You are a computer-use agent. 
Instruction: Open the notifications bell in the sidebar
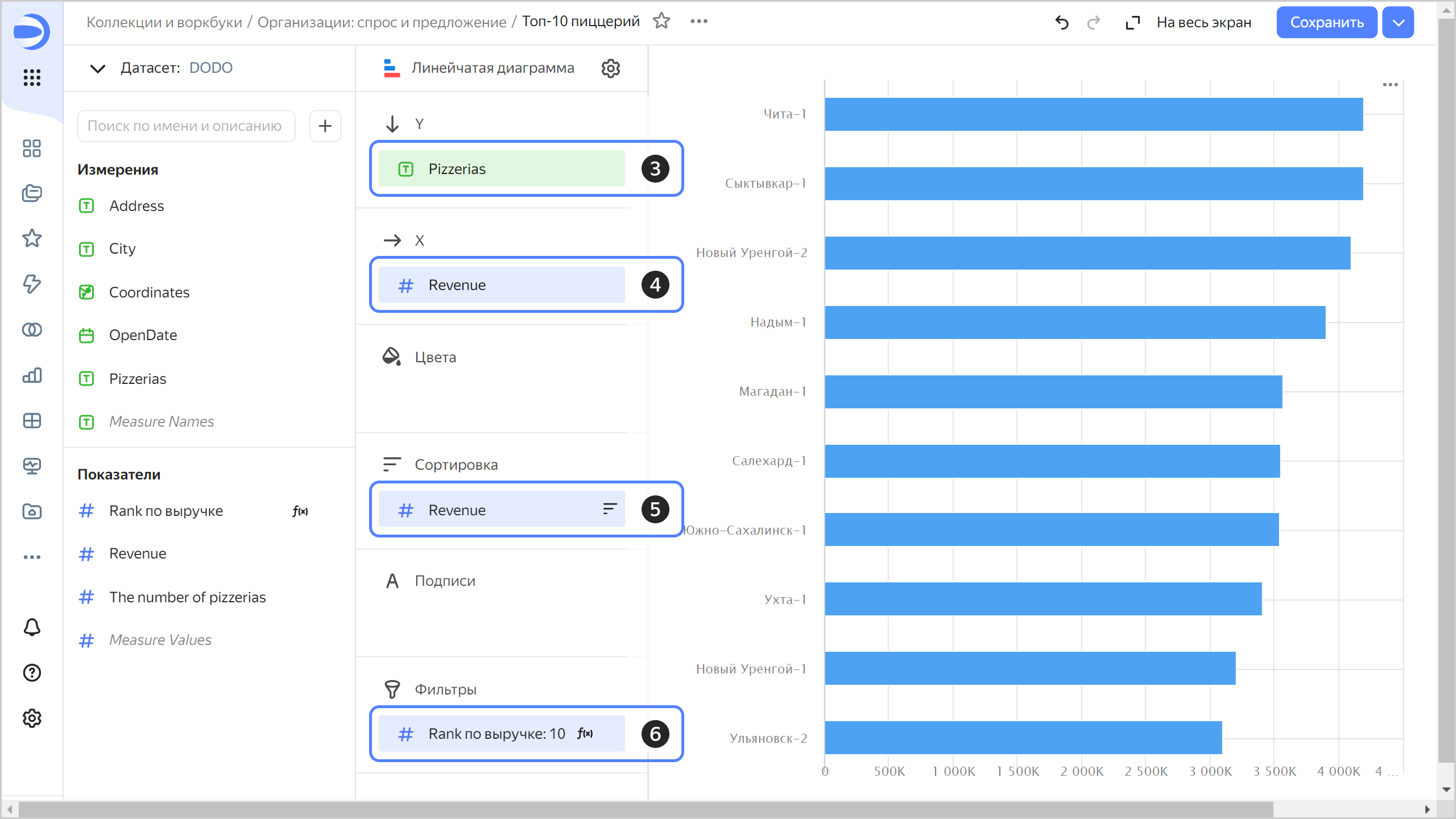(32, 627)
